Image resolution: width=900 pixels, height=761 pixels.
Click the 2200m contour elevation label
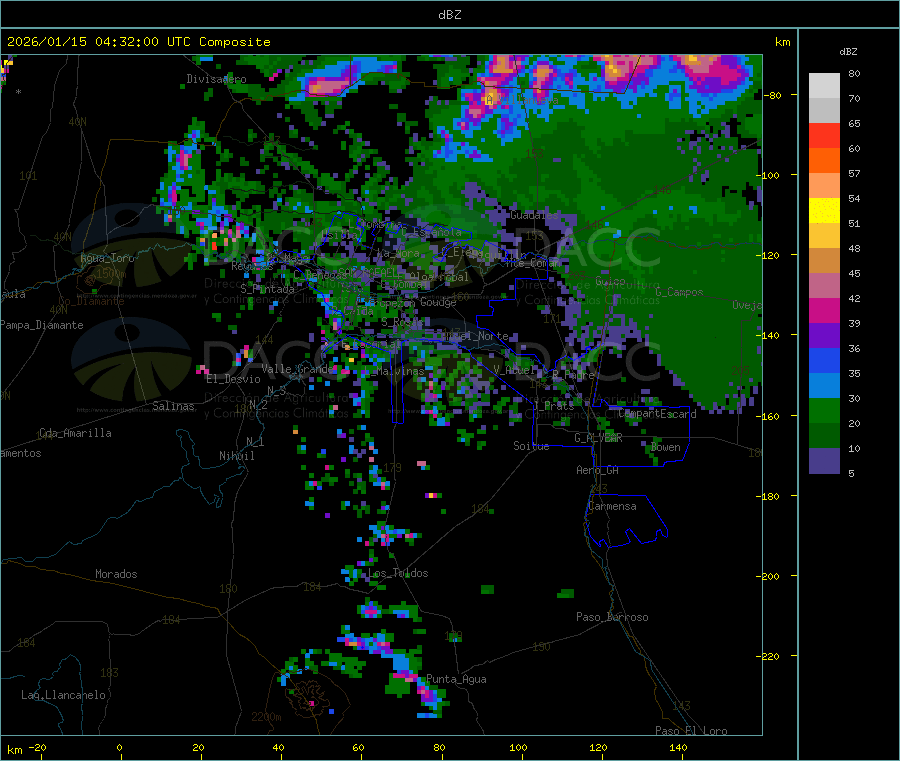click(x=266, y=717)
